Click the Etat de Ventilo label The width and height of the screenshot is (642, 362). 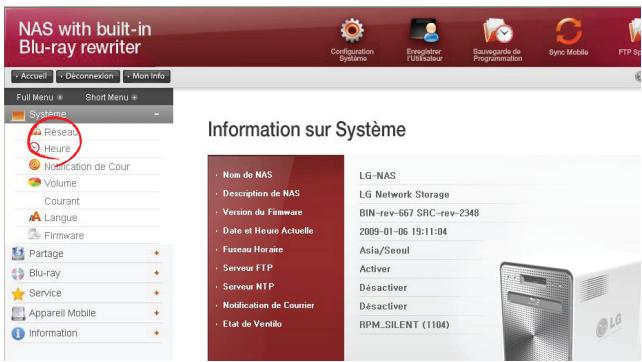(x=252, y=324)
